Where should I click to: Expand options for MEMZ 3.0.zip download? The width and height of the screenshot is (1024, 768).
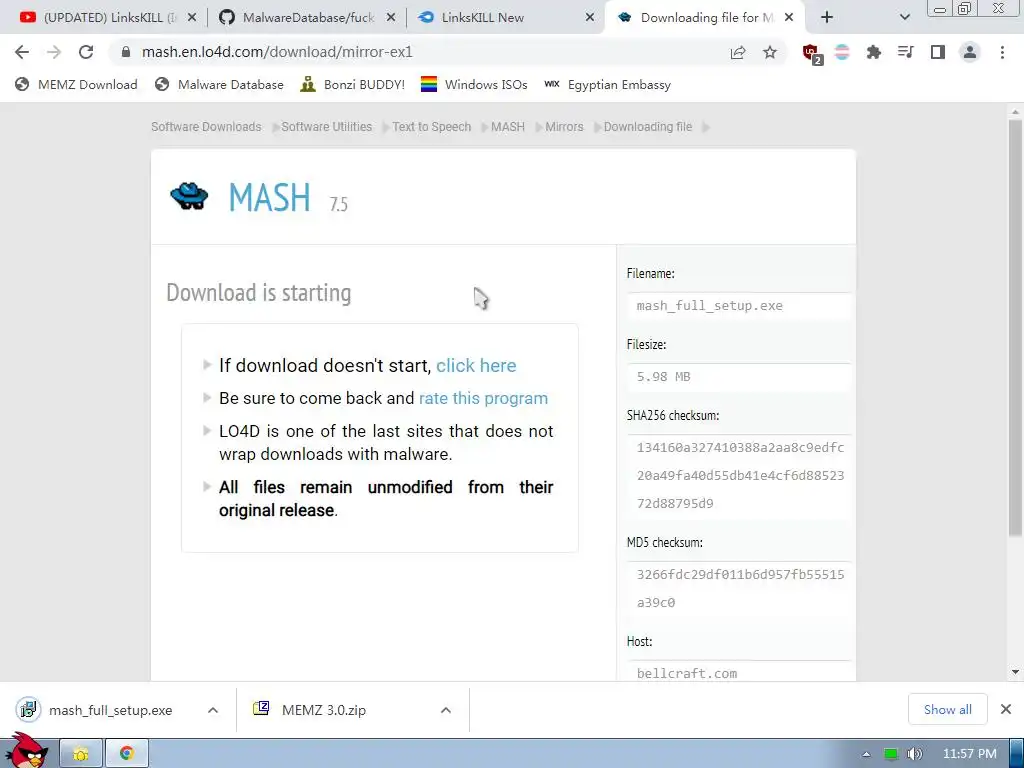[x=446, y=710]
